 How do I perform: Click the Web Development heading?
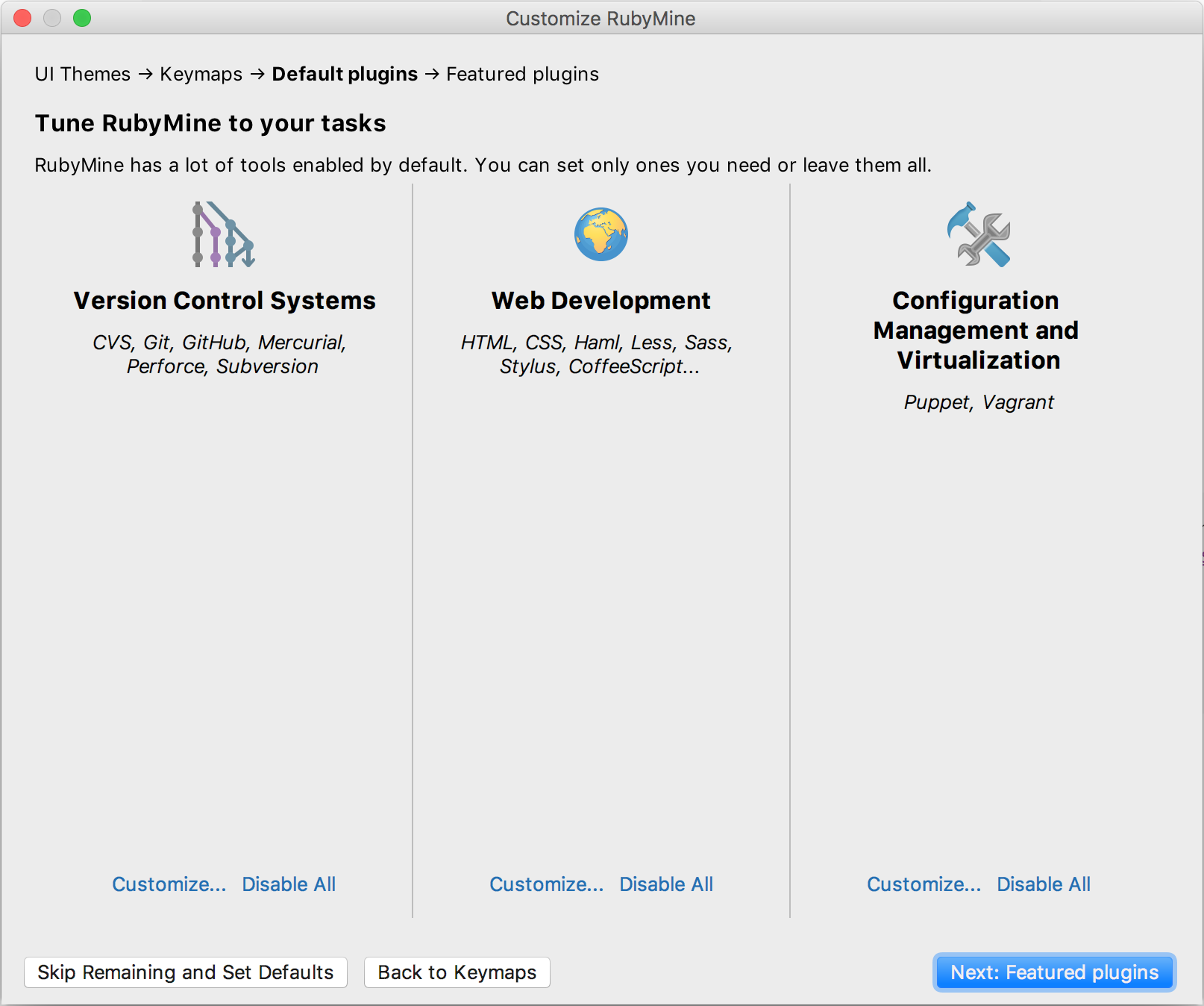tap(601, 300)
